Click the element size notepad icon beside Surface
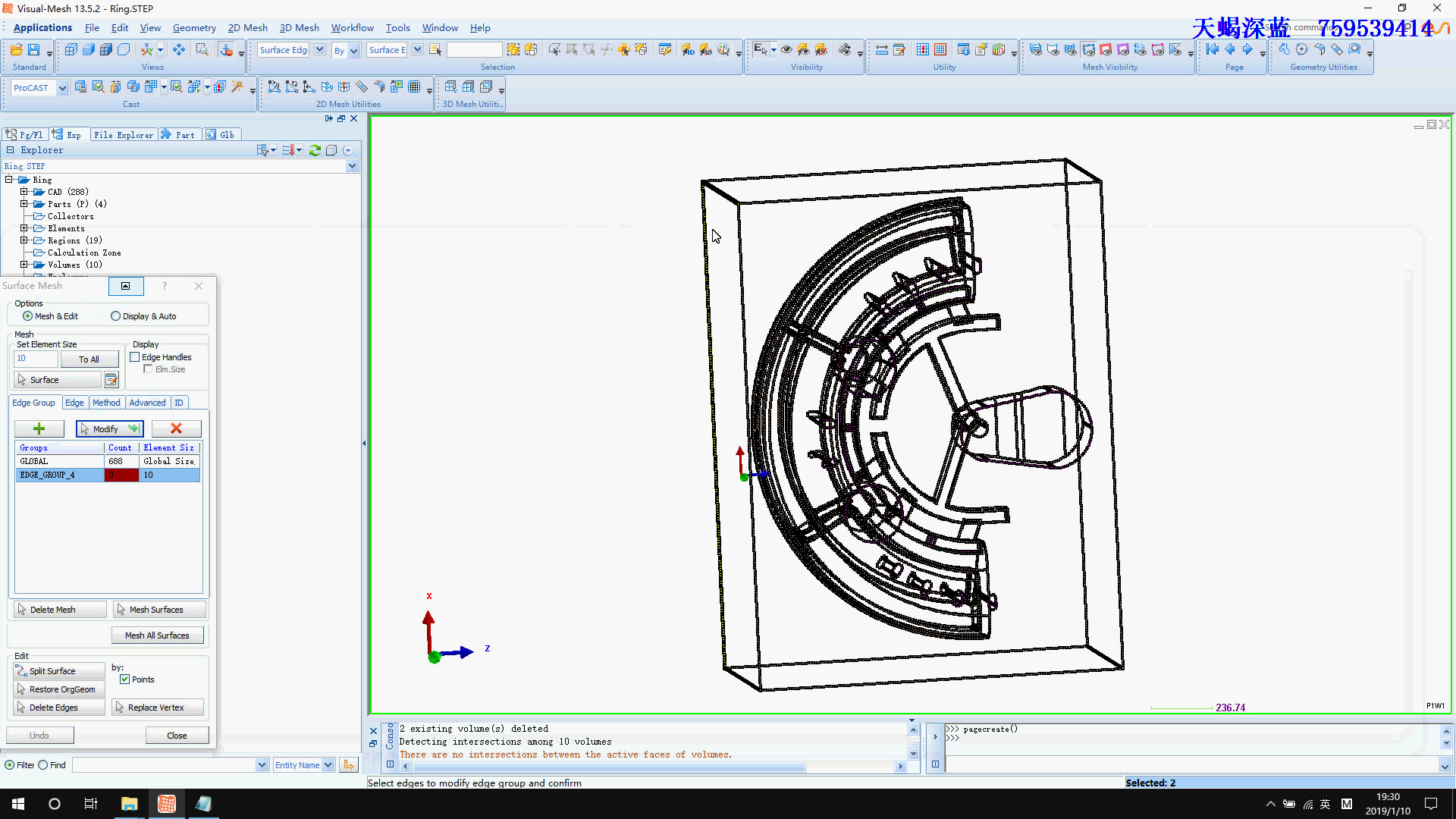The width and height of the screenshot is (1456, 819). 111,379
